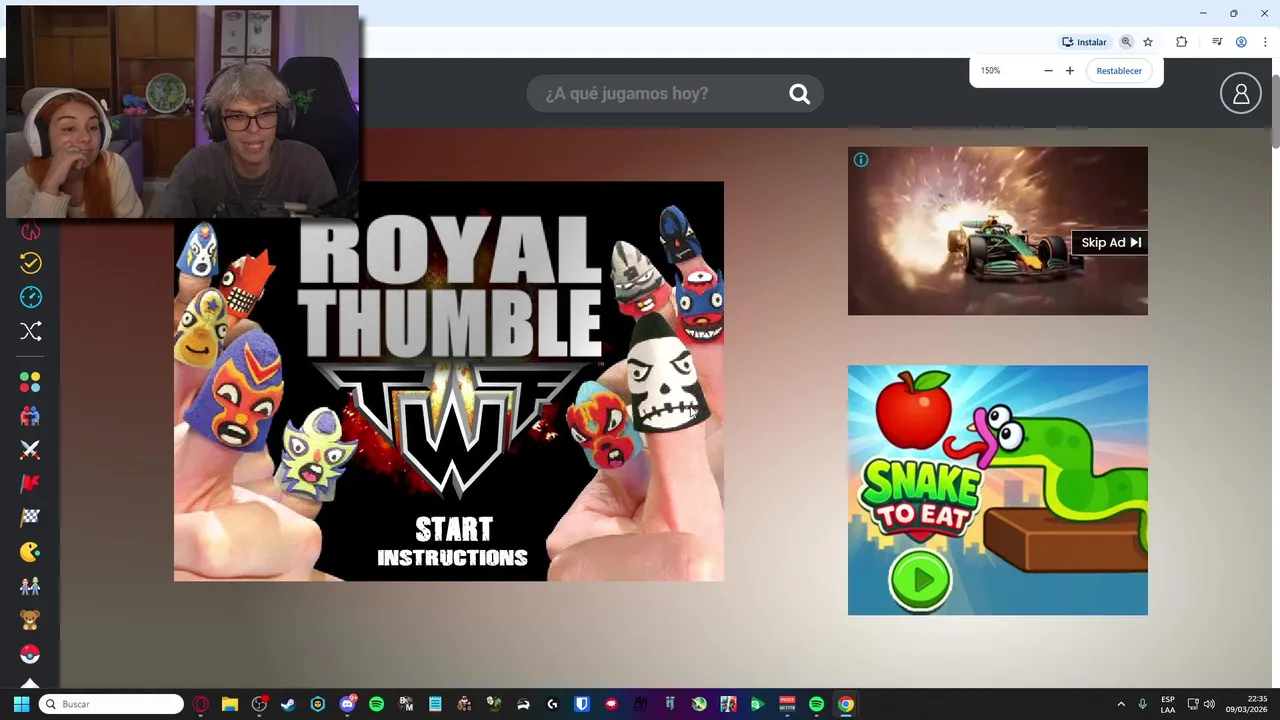Open the two-player arm-wrestling category icon
Image resolution: width=1280 pixels, height=720 pixels.
pos(30,417)
